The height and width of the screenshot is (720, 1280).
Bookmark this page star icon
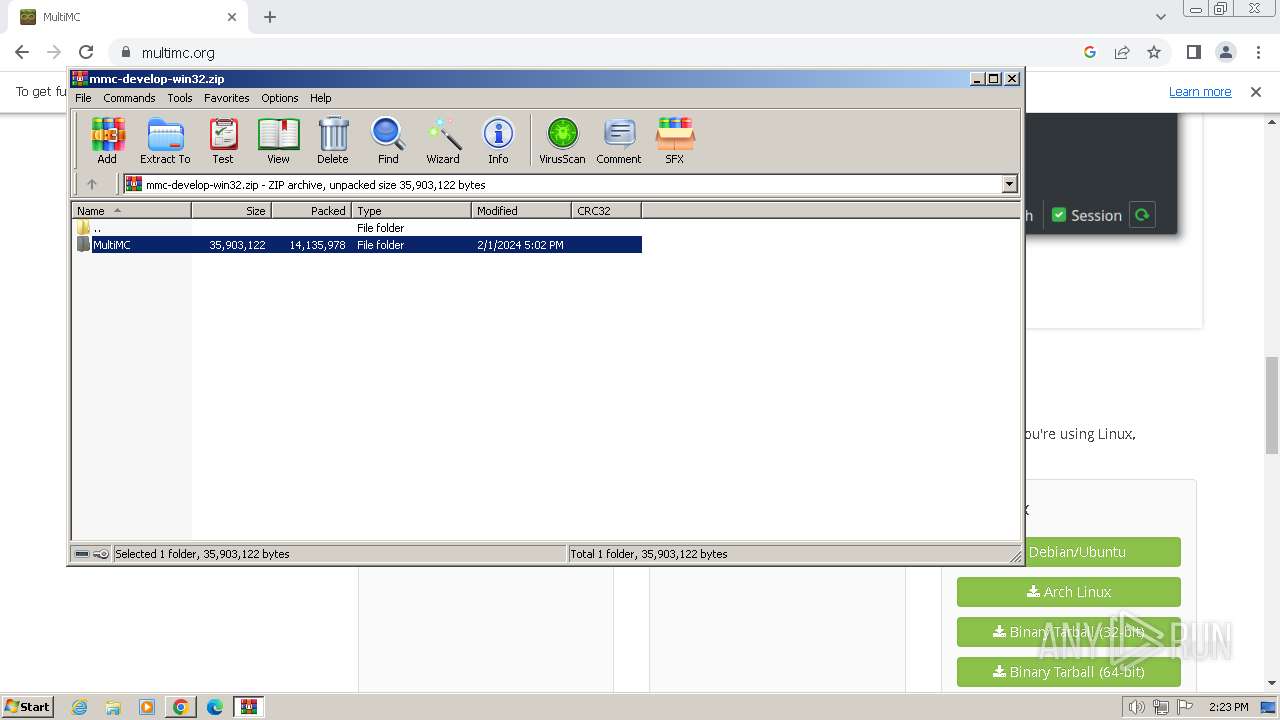point(1154,52)
